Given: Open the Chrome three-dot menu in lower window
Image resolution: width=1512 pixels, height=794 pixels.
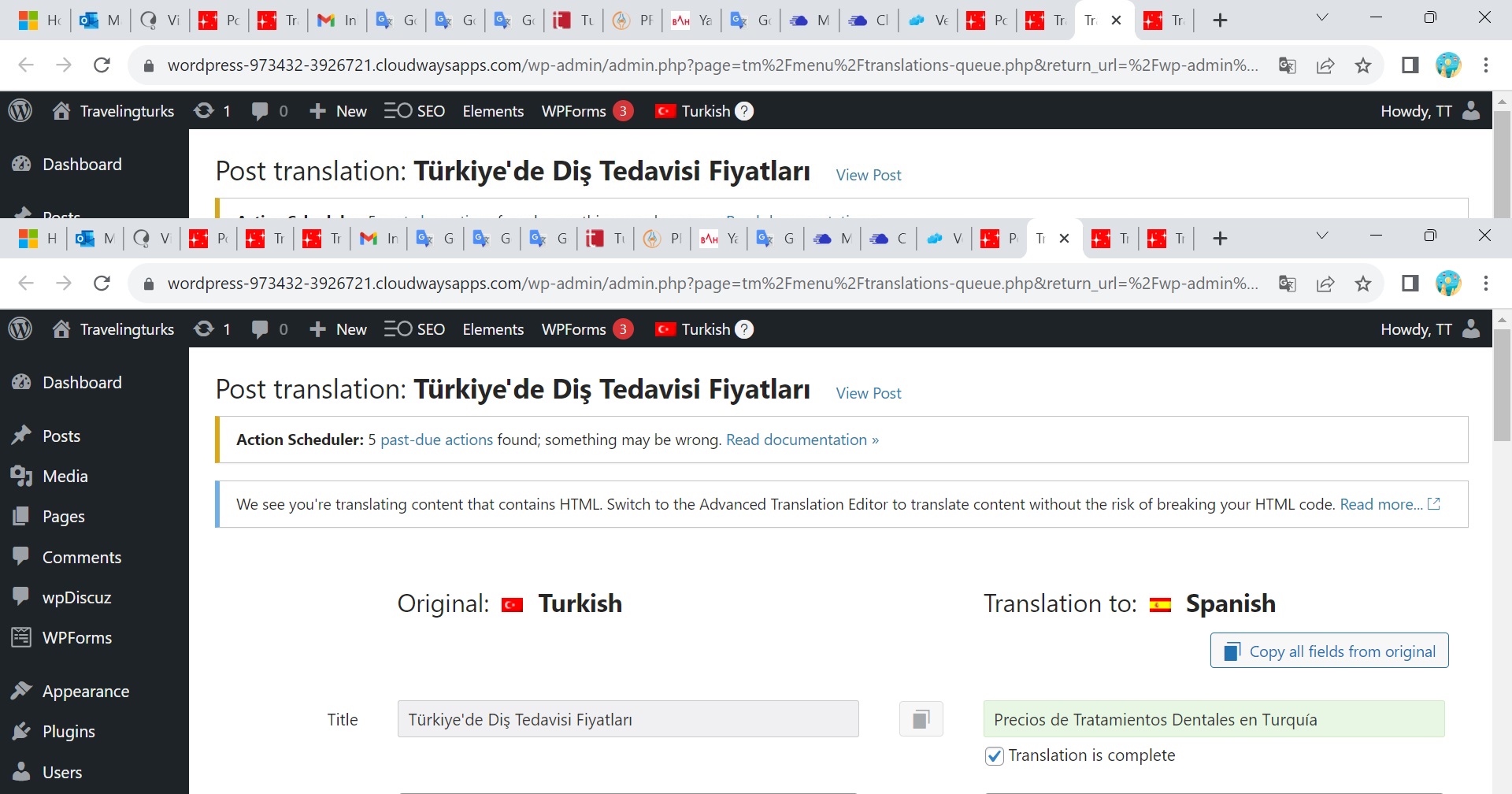Looking at the screenshot, I should [x=1486, y=284].
